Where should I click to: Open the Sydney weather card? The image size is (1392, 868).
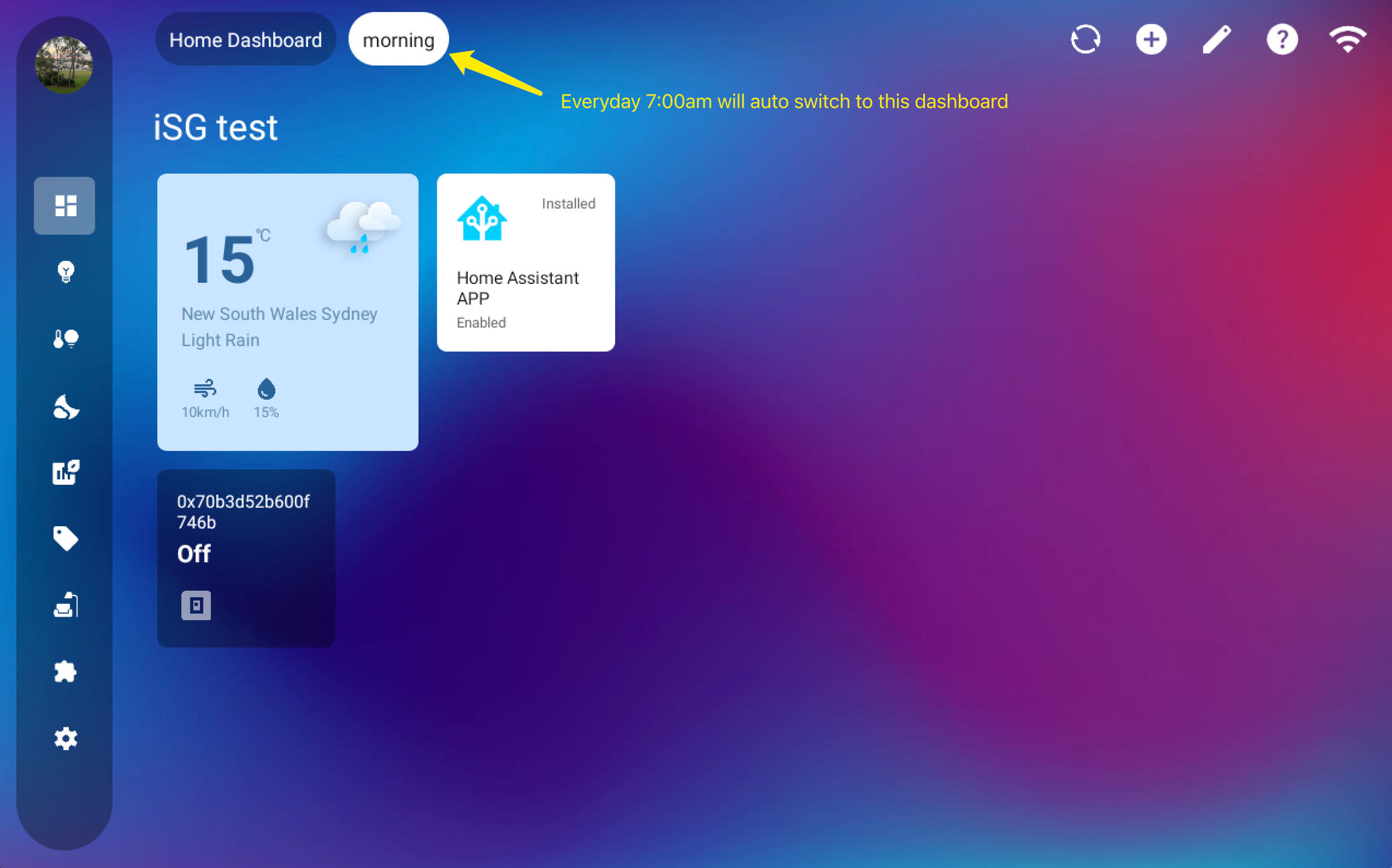coord(288,312)
